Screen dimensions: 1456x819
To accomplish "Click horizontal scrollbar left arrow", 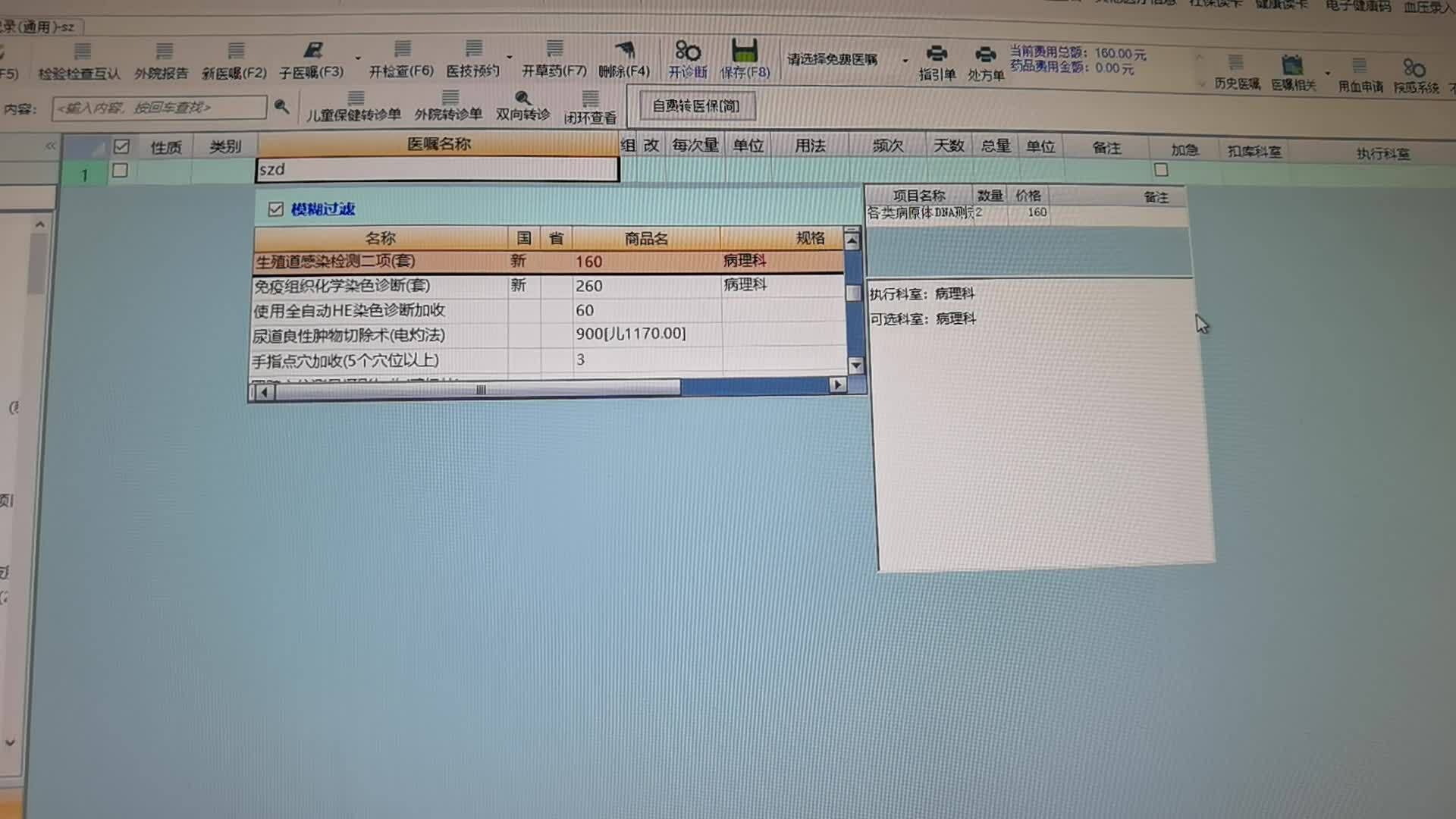I will coord(263,392).
